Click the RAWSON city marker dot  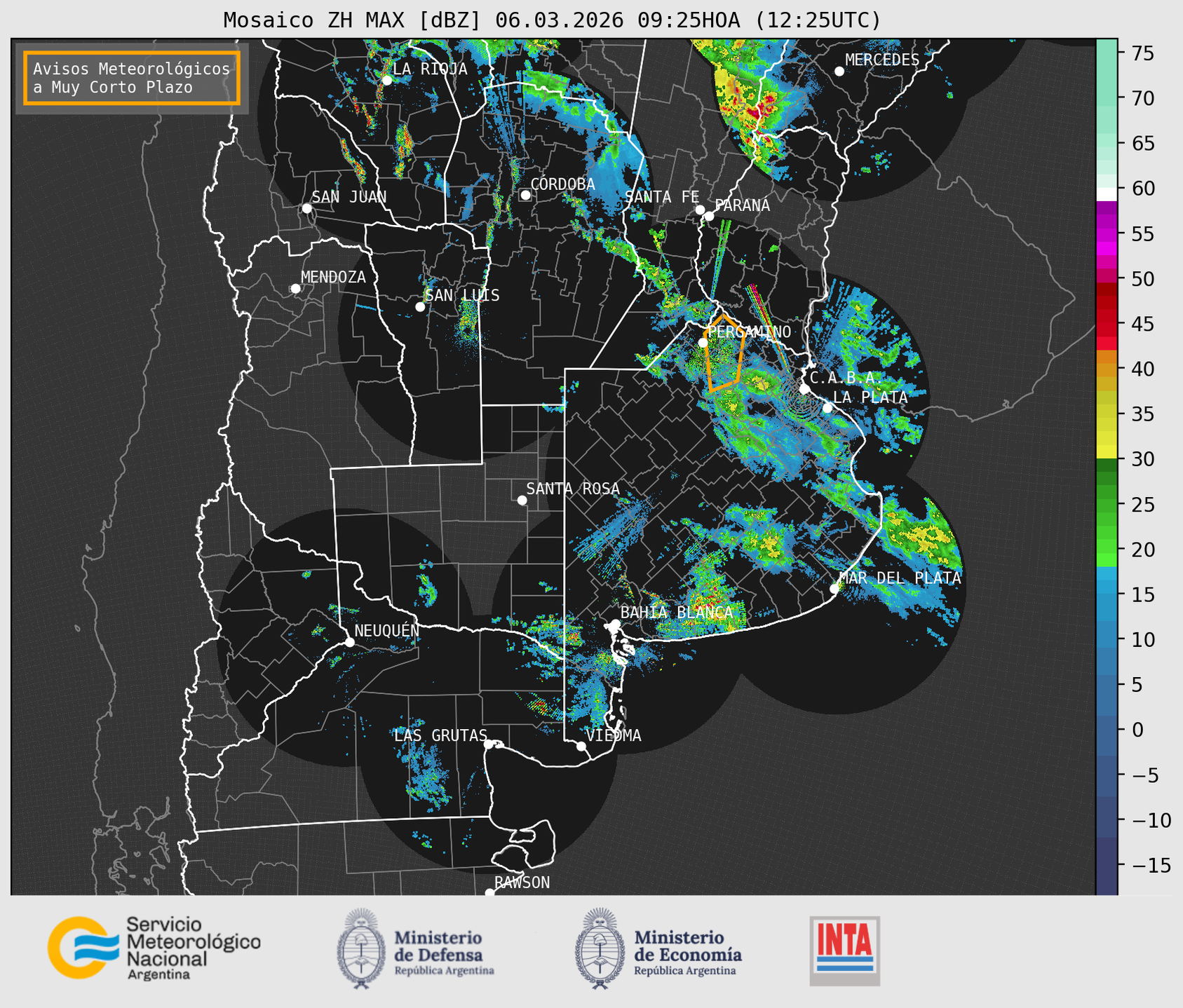(489, 892)
